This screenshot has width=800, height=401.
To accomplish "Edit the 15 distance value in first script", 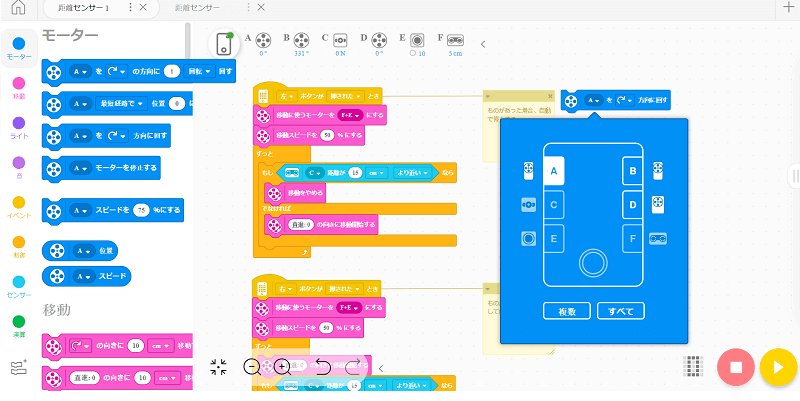I will tap(355, 173).
